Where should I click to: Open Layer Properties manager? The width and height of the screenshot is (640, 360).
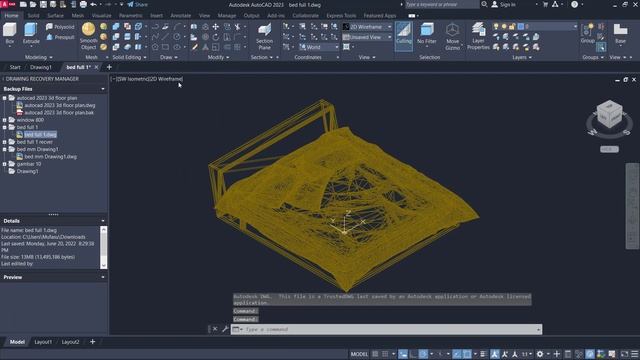click(478, 36)
